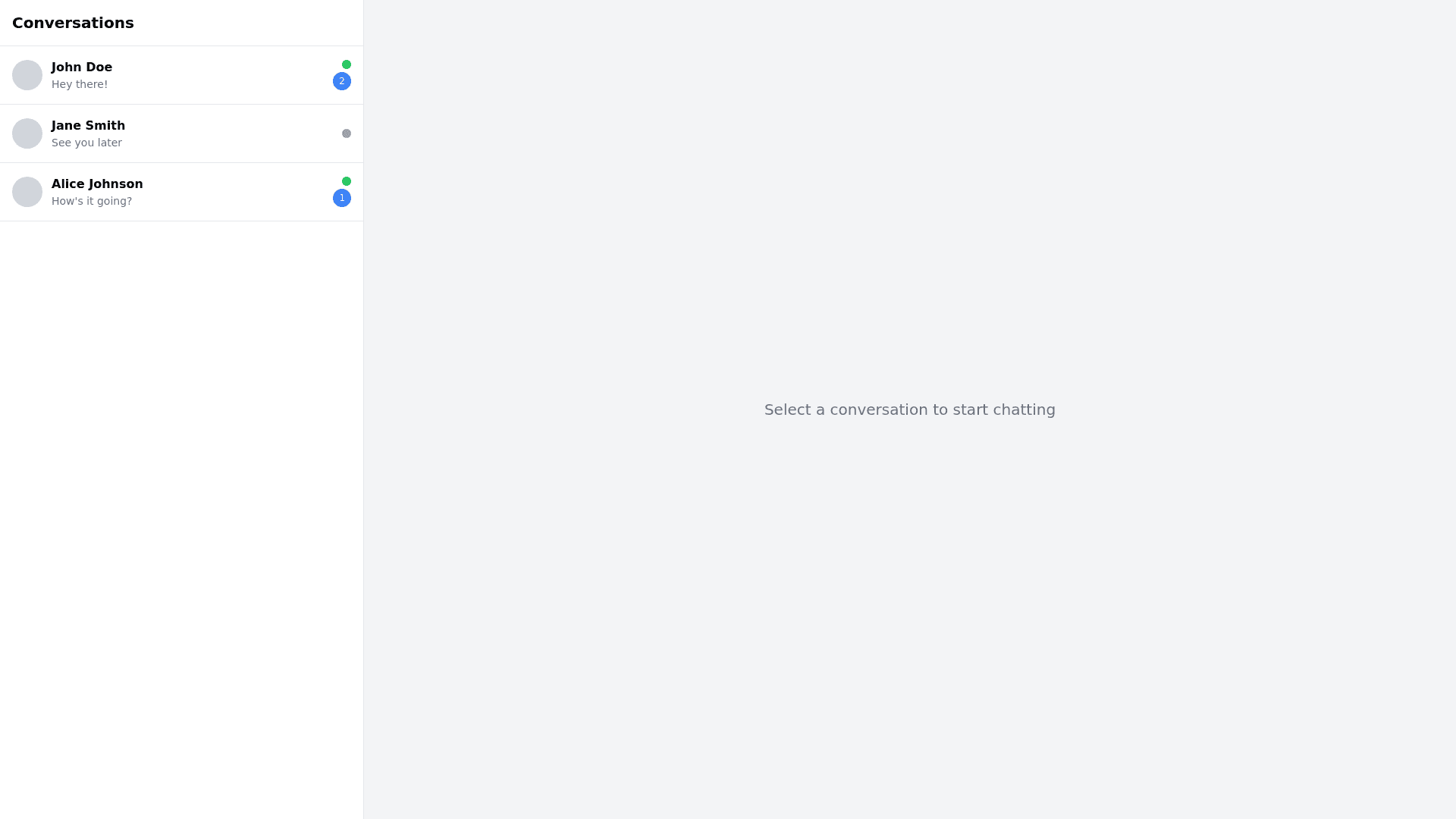Open the Jane Smith conversation by name
The image size is (1456, 819).
[x=88, y=125]
